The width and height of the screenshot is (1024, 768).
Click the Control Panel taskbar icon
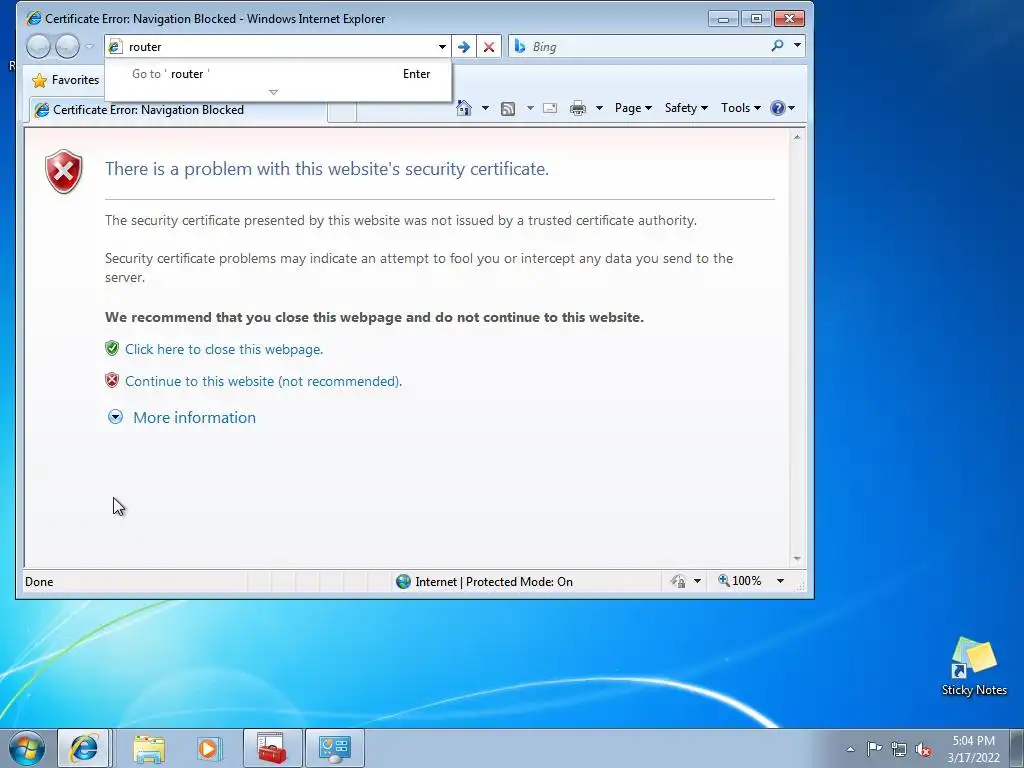(335, 748)
